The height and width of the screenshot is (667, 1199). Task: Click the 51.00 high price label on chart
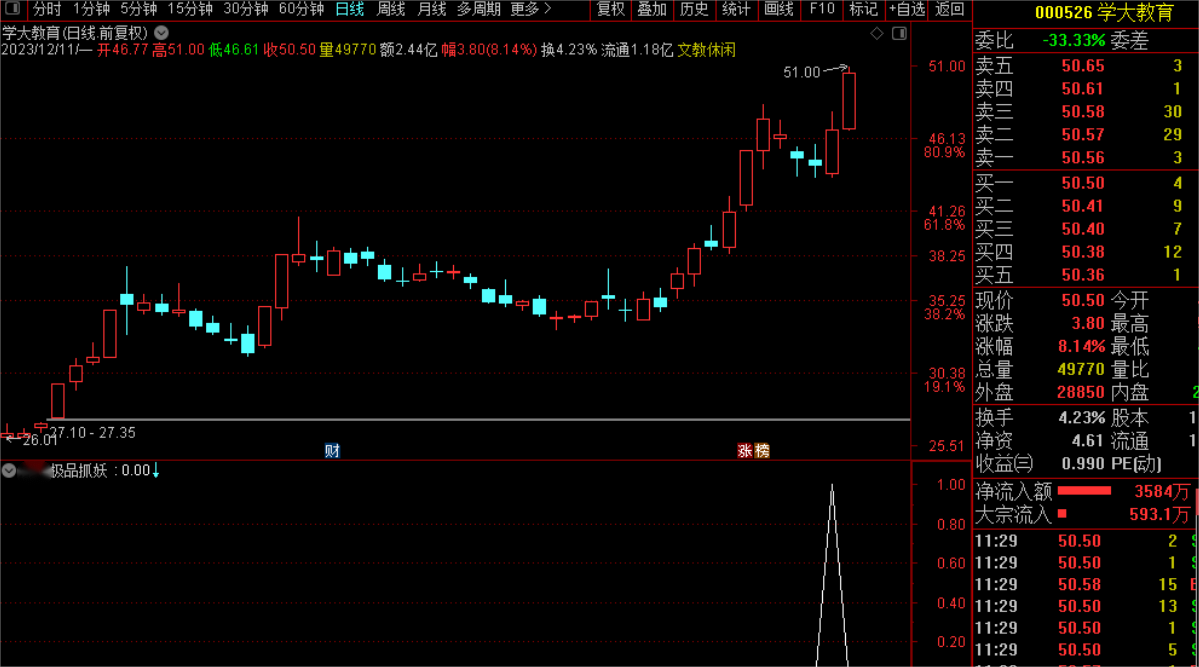[x=801, y=72]
